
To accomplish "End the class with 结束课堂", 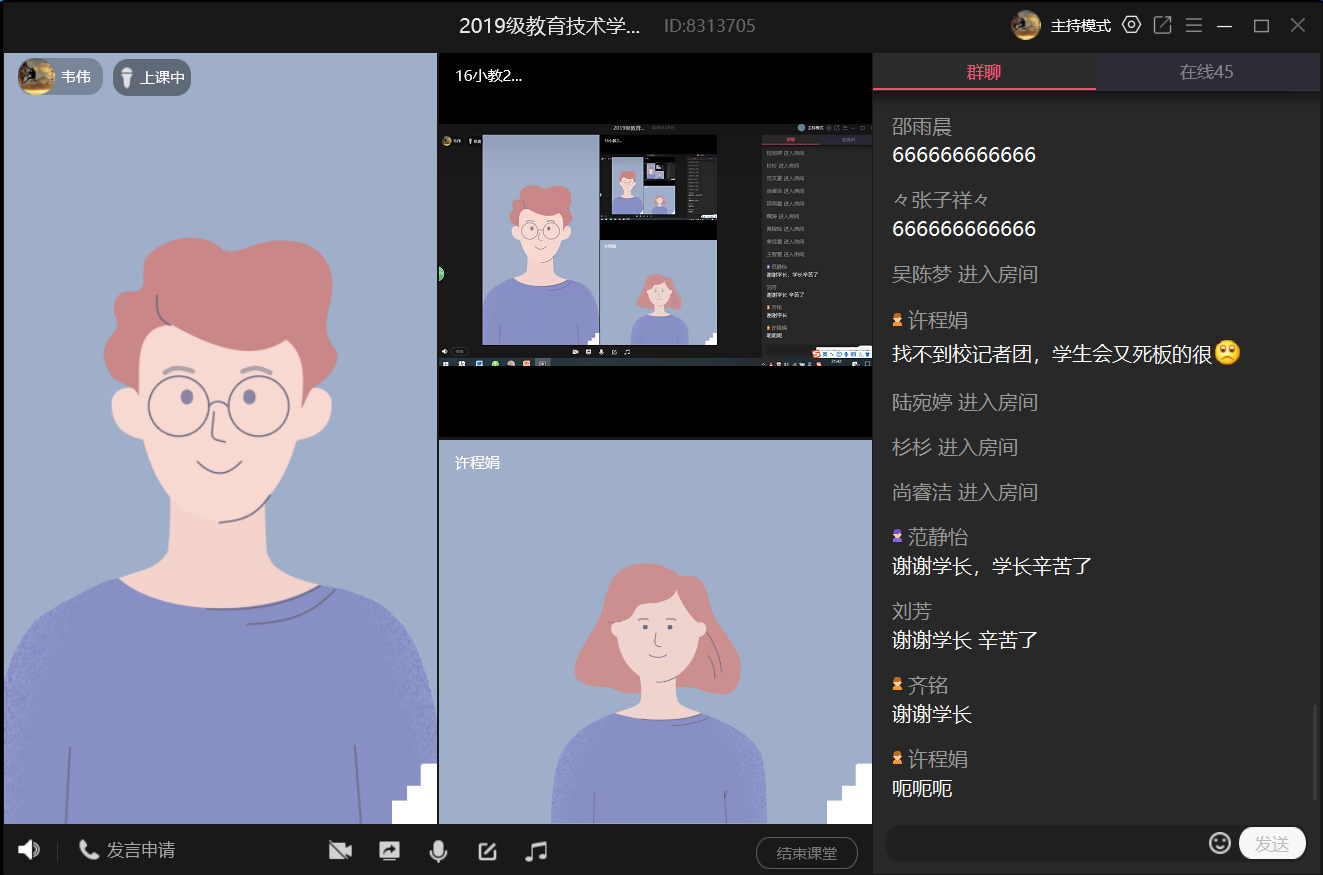I will 806,853.
